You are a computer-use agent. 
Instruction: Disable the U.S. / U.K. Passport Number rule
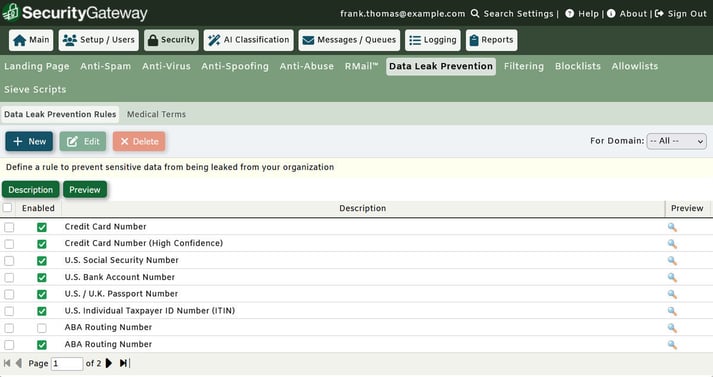pos(42,294)
